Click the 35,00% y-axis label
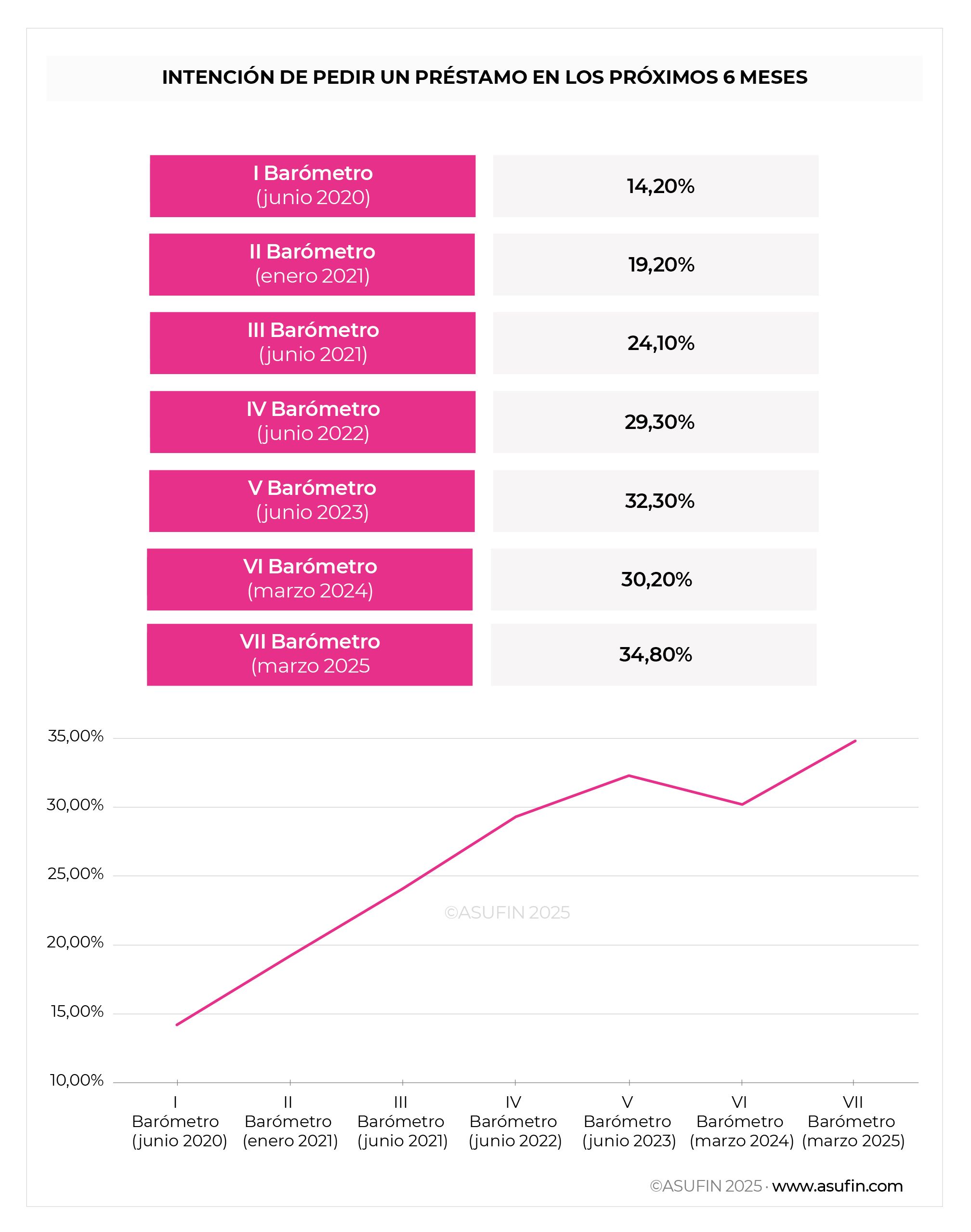 pos(76,737)
